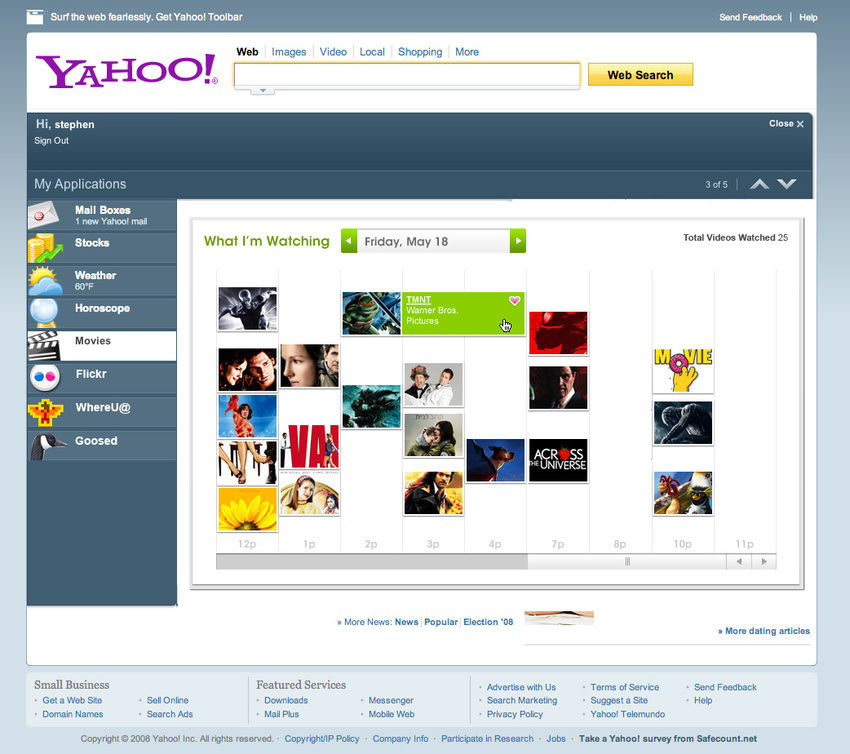The width and height of the screenshot is (850, 754).
Task: Open the Silver Surfer thumbnail at 12p
Action: 247,308
